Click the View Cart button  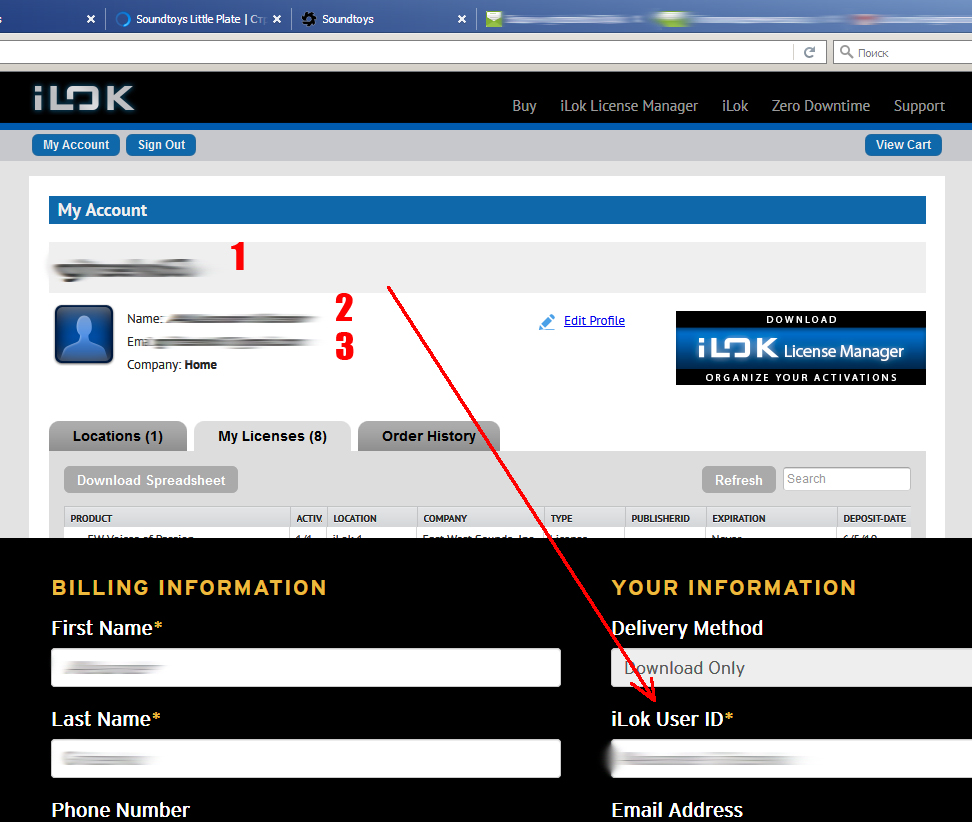click(903, 145)
